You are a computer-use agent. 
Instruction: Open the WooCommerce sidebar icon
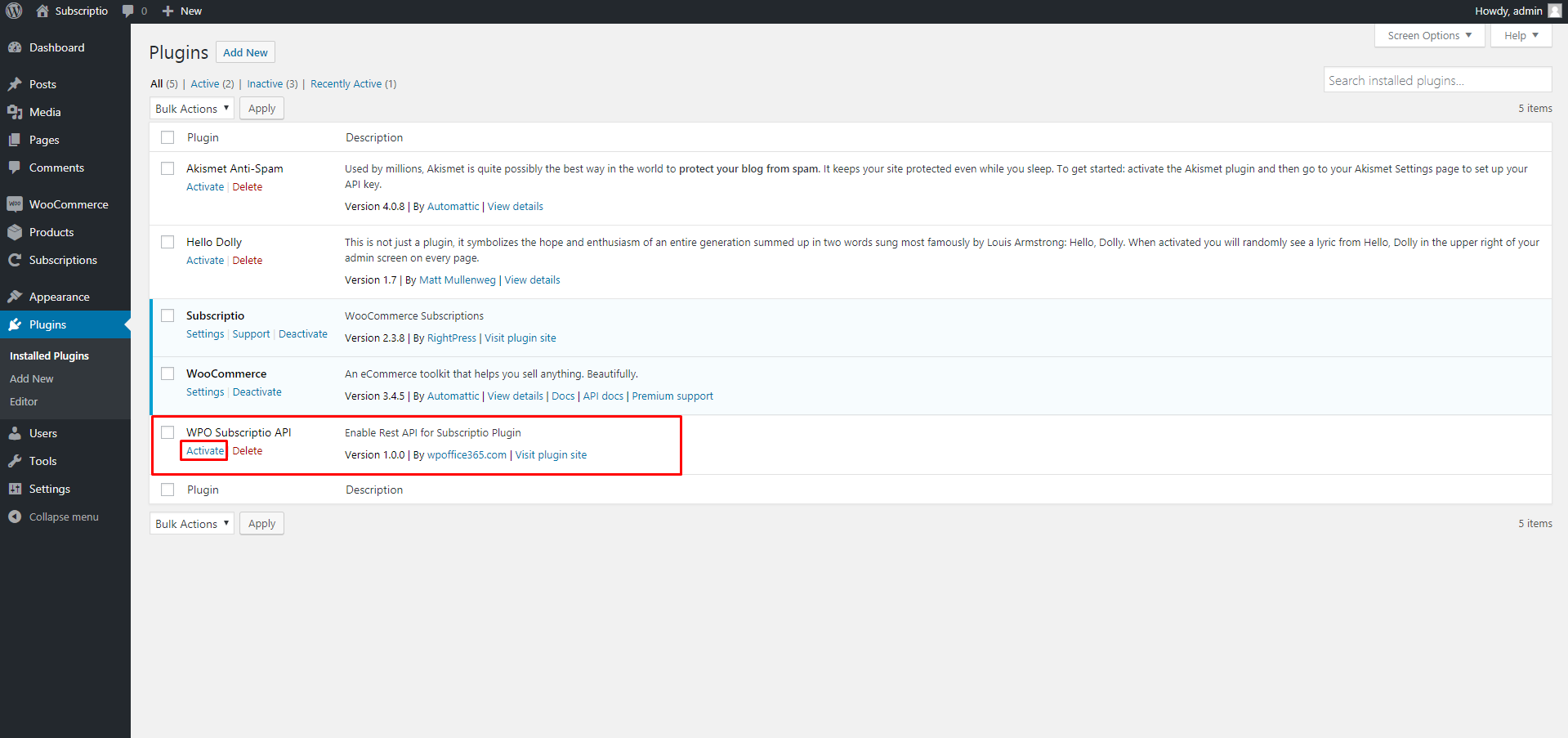(16, 204)
